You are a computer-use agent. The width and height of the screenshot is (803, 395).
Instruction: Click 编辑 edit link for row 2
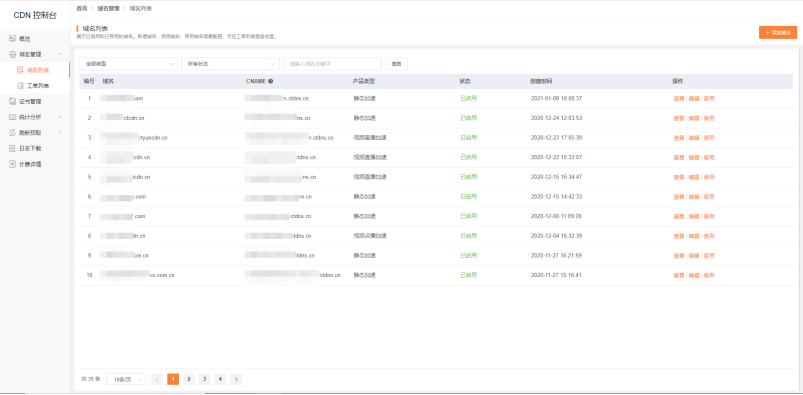point(693,118)
